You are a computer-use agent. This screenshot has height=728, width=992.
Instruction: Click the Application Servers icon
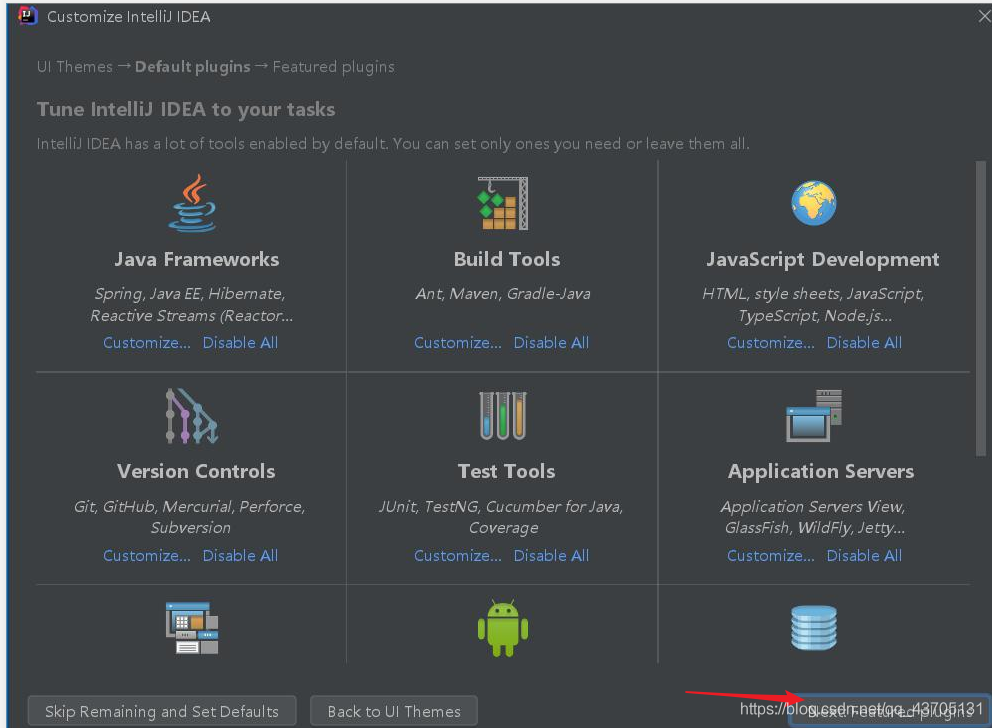tap(814, 416)
